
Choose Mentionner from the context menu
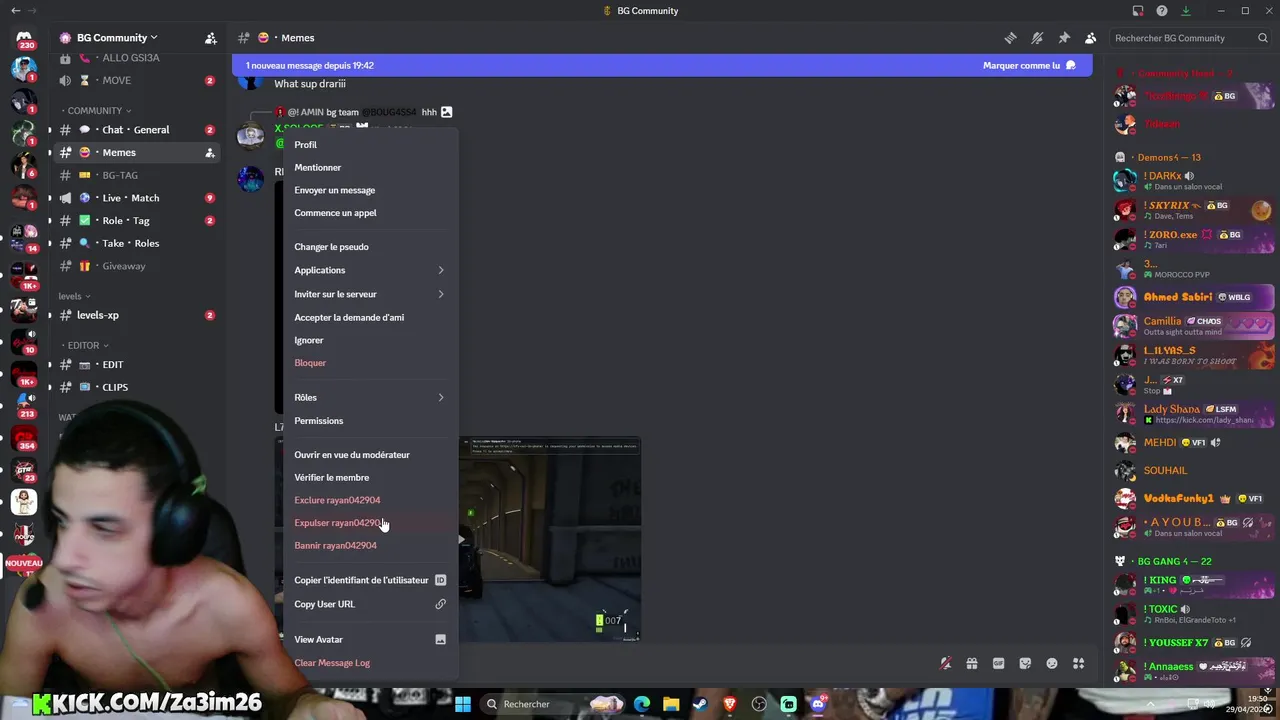(x=369, y=167)
